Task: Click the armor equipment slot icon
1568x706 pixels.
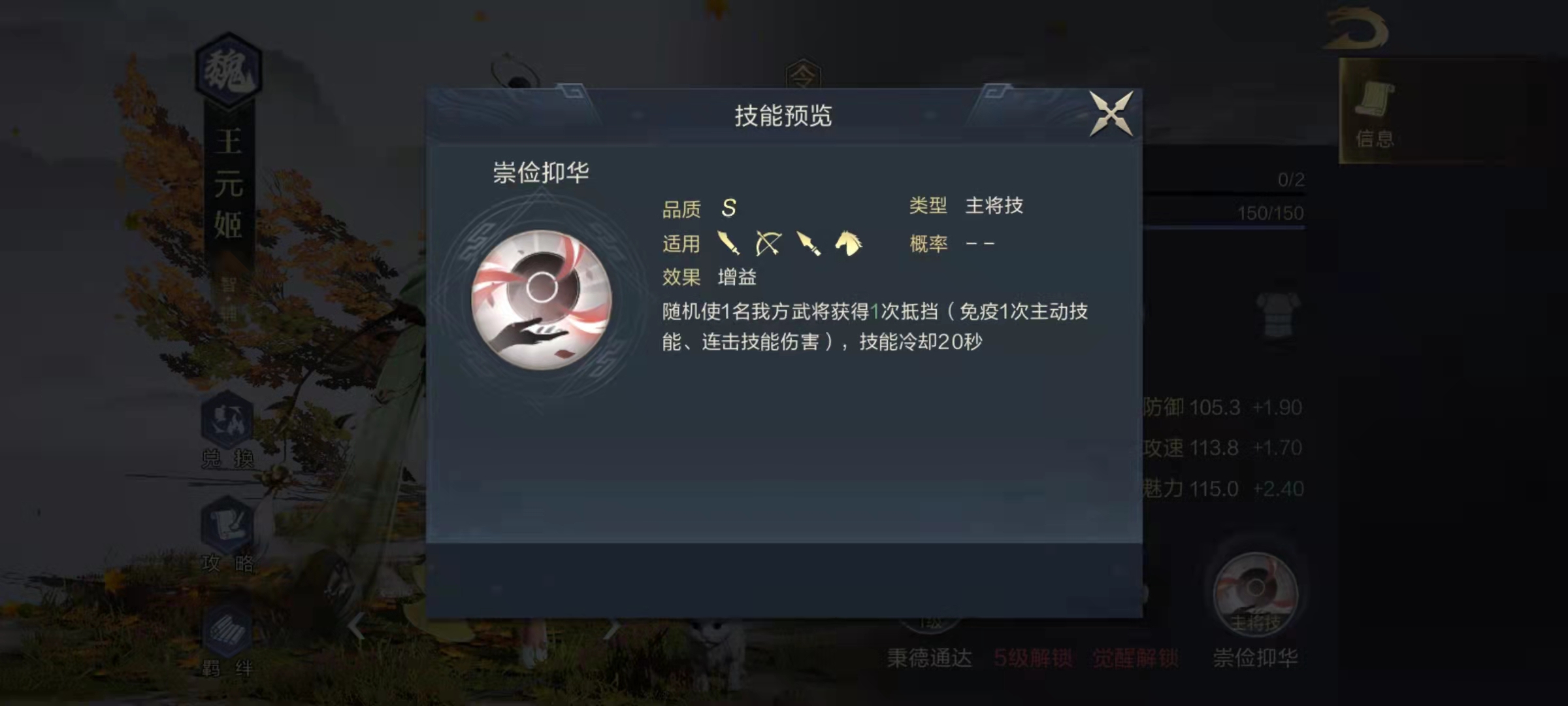Action: tap(1279, 314)
